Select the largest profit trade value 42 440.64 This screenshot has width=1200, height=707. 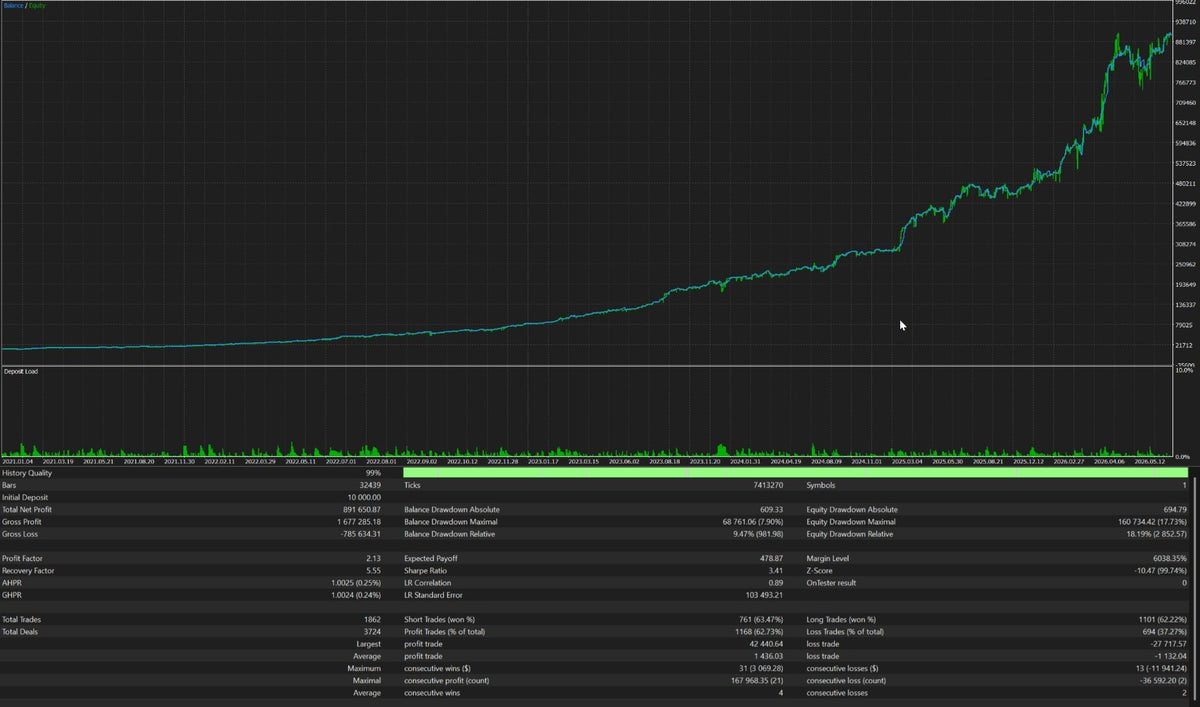[x=766, y=643]
